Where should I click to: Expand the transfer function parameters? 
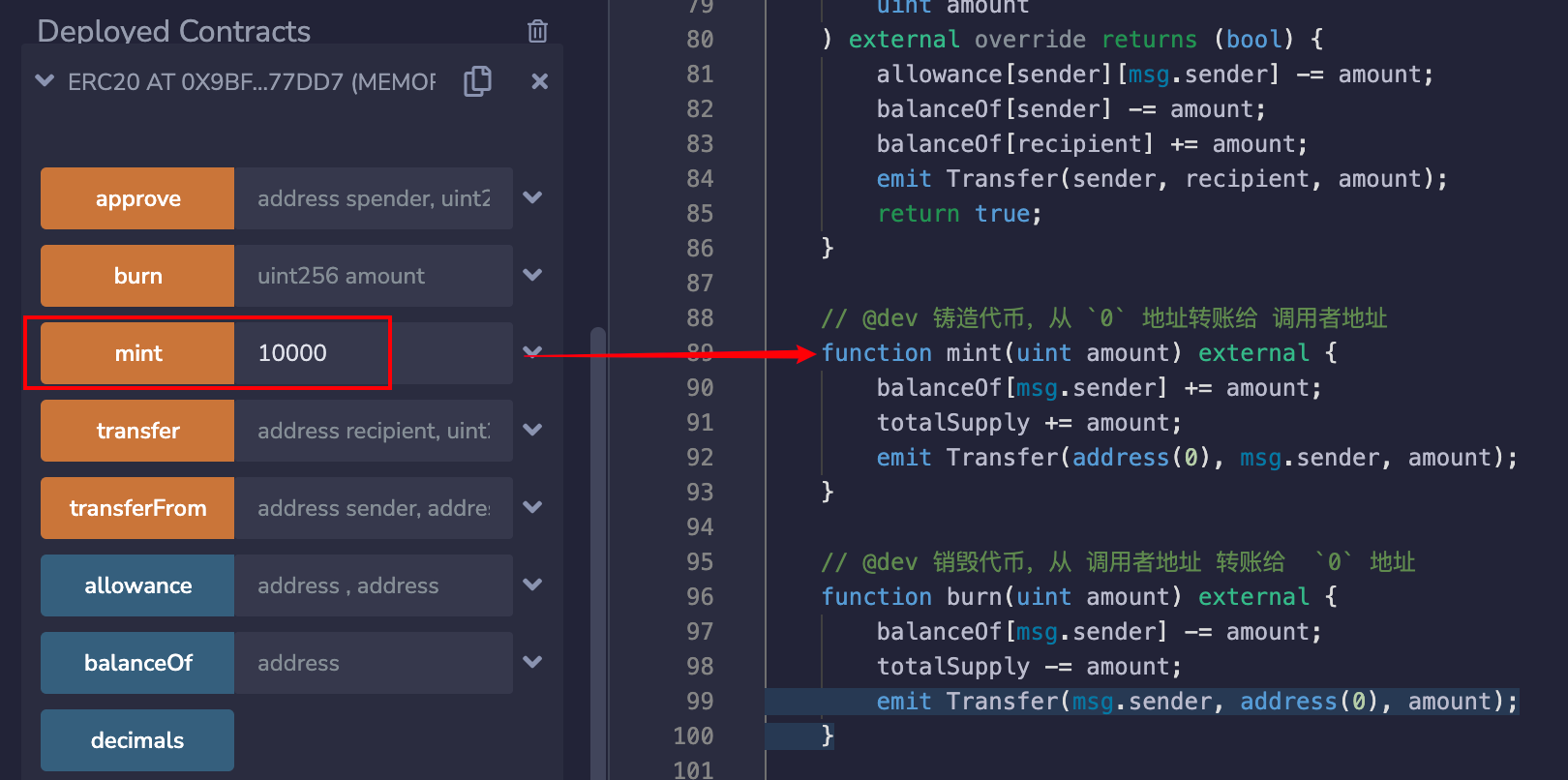(x=532, y=430)
